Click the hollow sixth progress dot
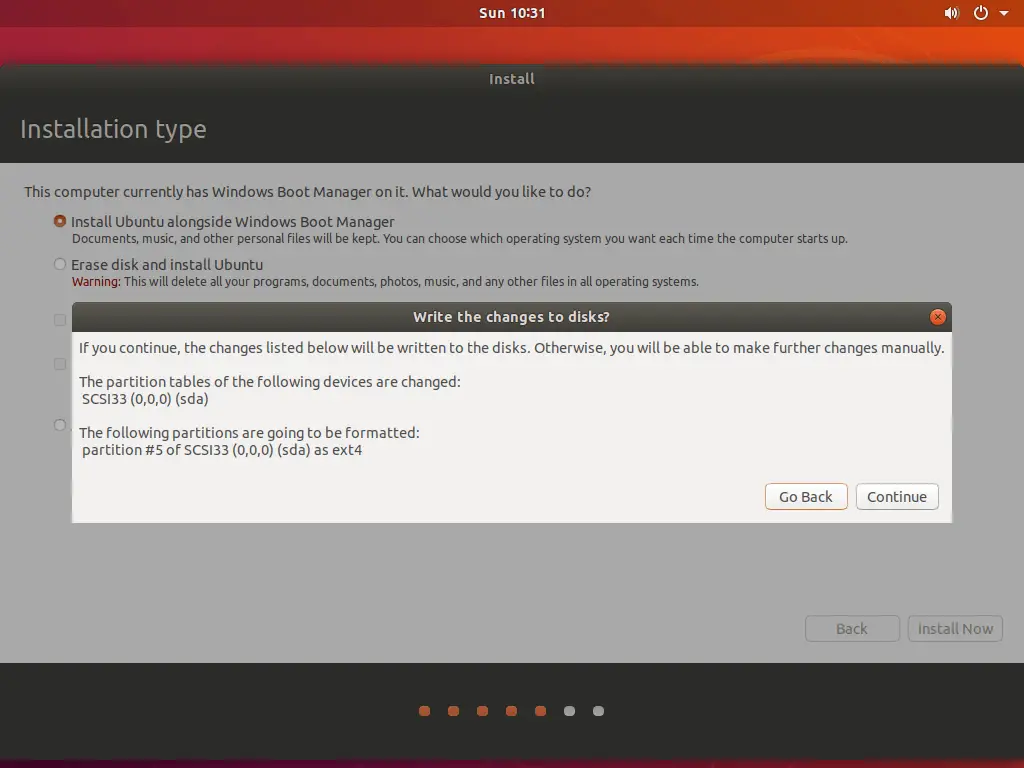Viewport: 1024px width, 768px height. (569, 711)
